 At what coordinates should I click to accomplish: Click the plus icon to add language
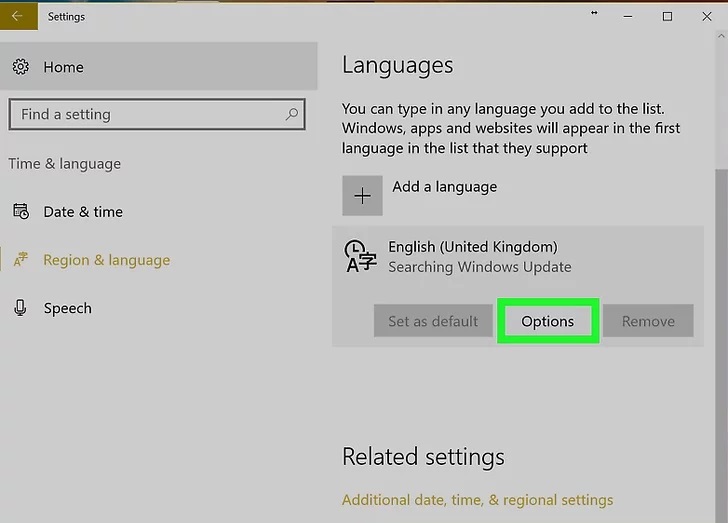point(362,196)
